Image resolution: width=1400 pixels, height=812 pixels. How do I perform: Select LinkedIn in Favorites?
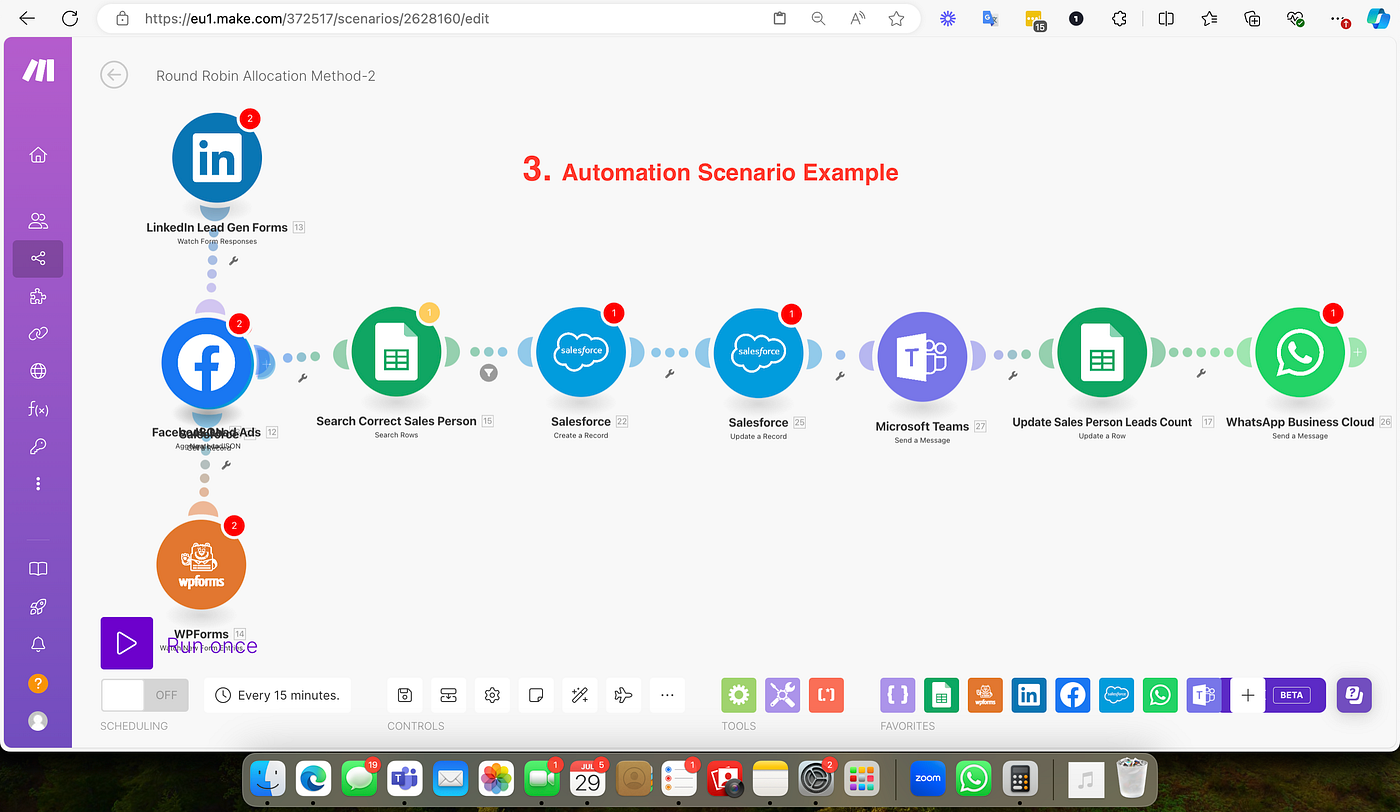1029,695
